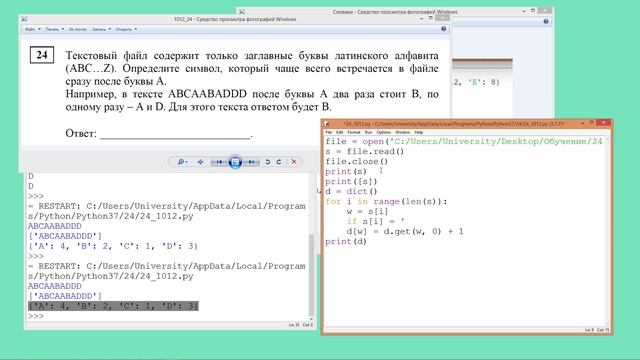Screen dimensions: 640x360
Task: Open the help icon in 1012_24 viewer
Action: pyautogui.click(x=444, y=29)
